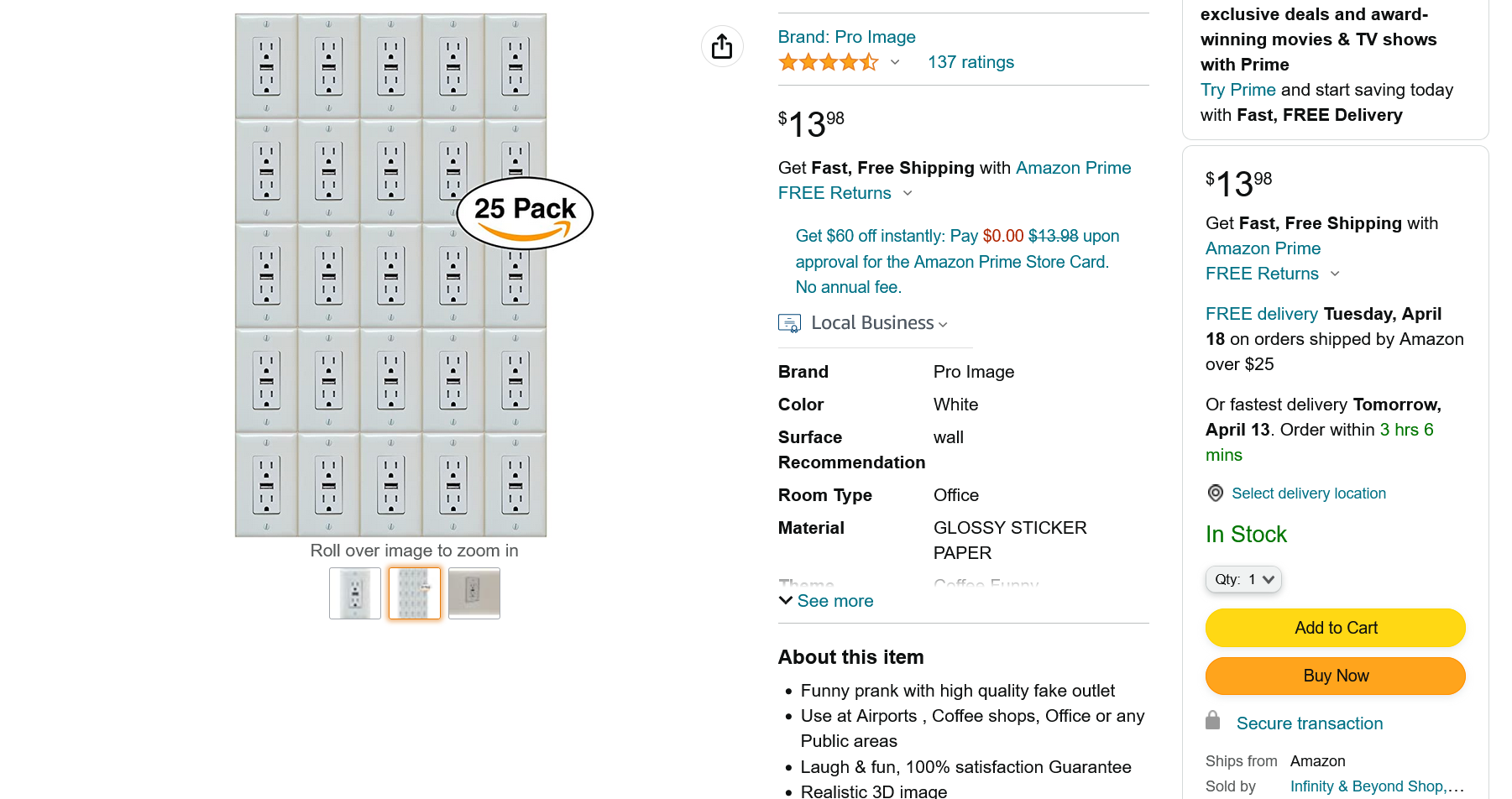Click the Infinity & Beyond Shop seller link
Screen dimensions: 1512x799
pos(1377,786)
